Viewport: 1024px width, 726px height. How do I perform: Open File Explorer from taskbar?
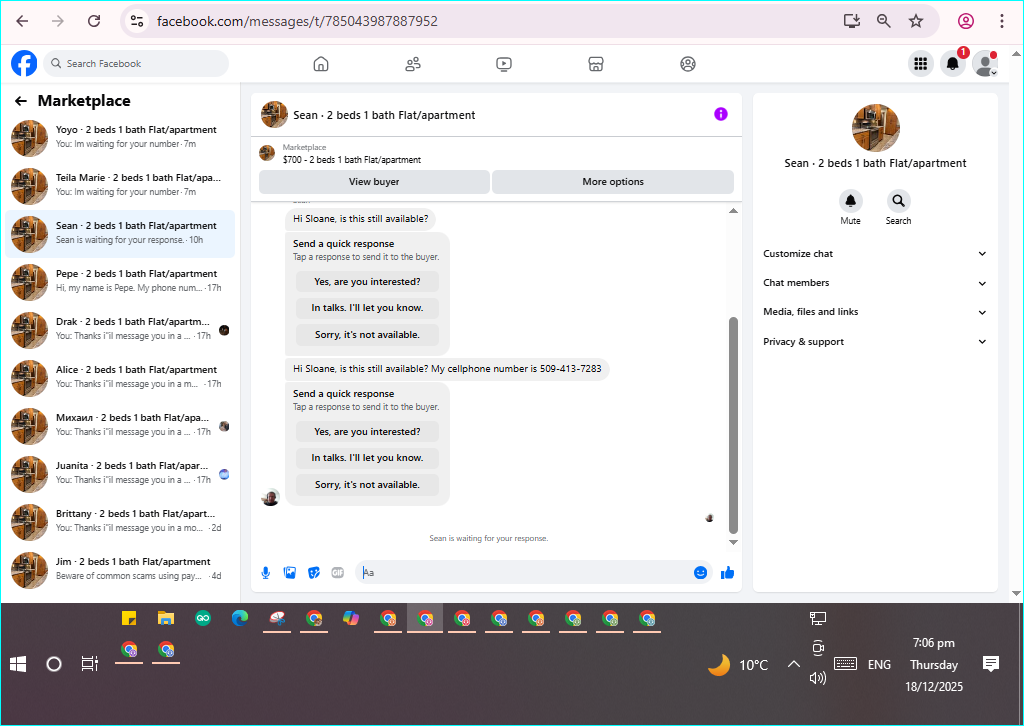pyautogui.click(x=166, y=618)
